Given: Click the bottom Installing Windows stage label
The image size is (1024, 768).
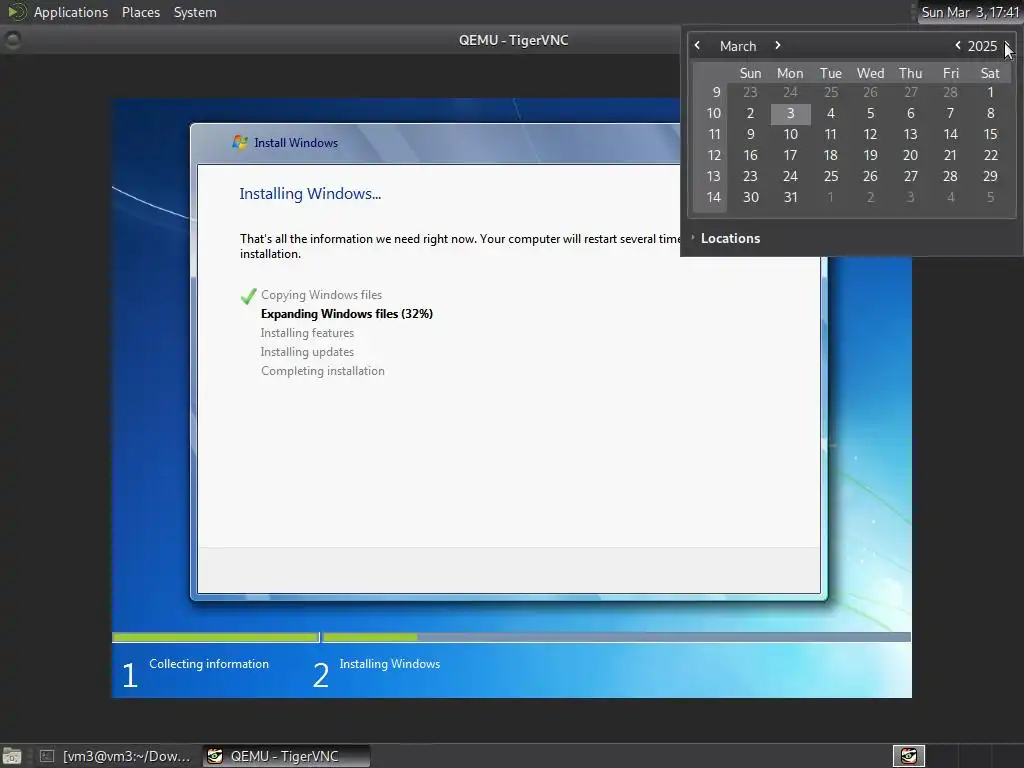Looking at the screenshot, I should tap(389, 664).
